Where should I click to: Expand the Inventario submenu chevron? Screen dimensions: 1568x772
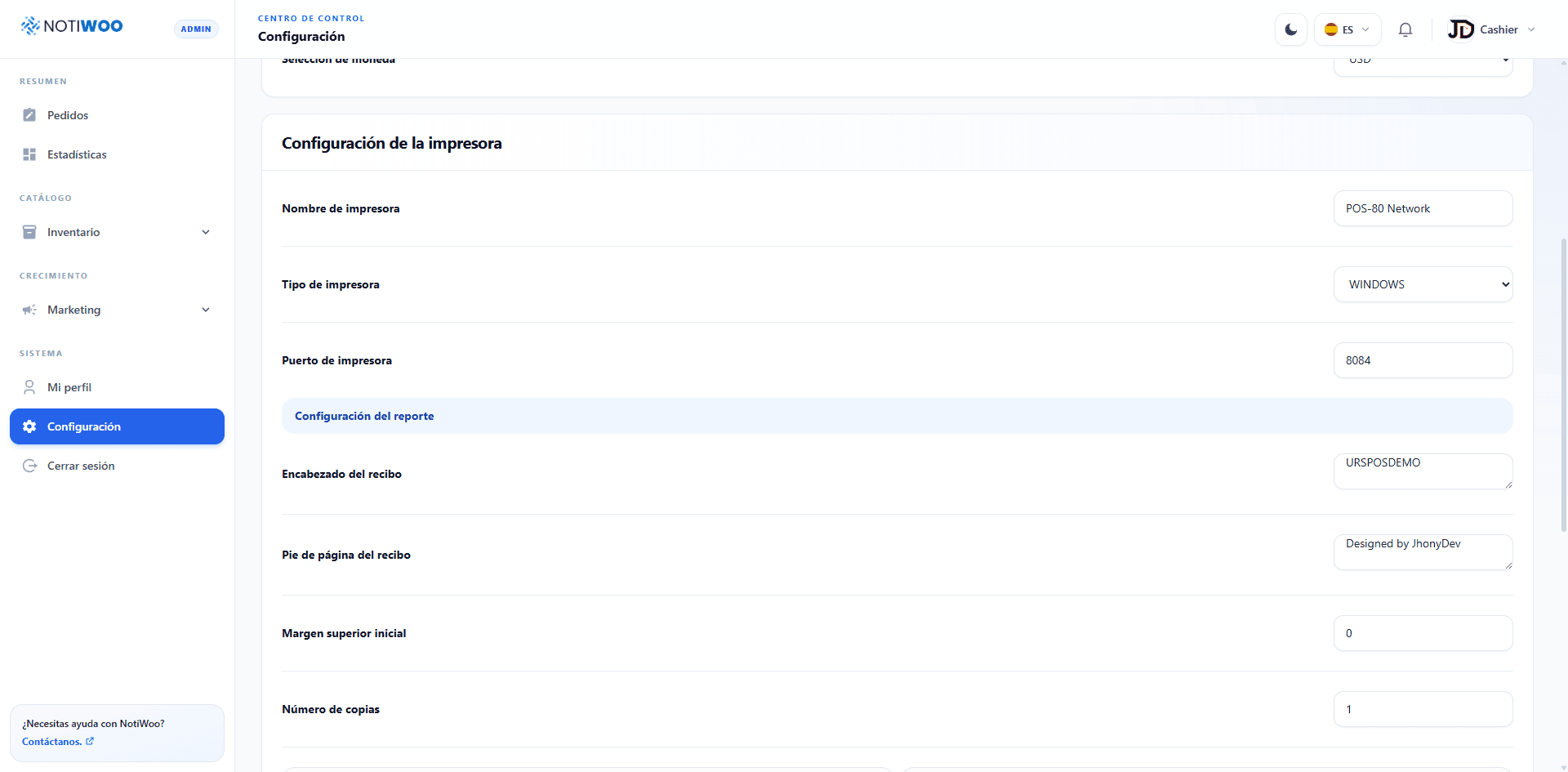coord(206,232)
